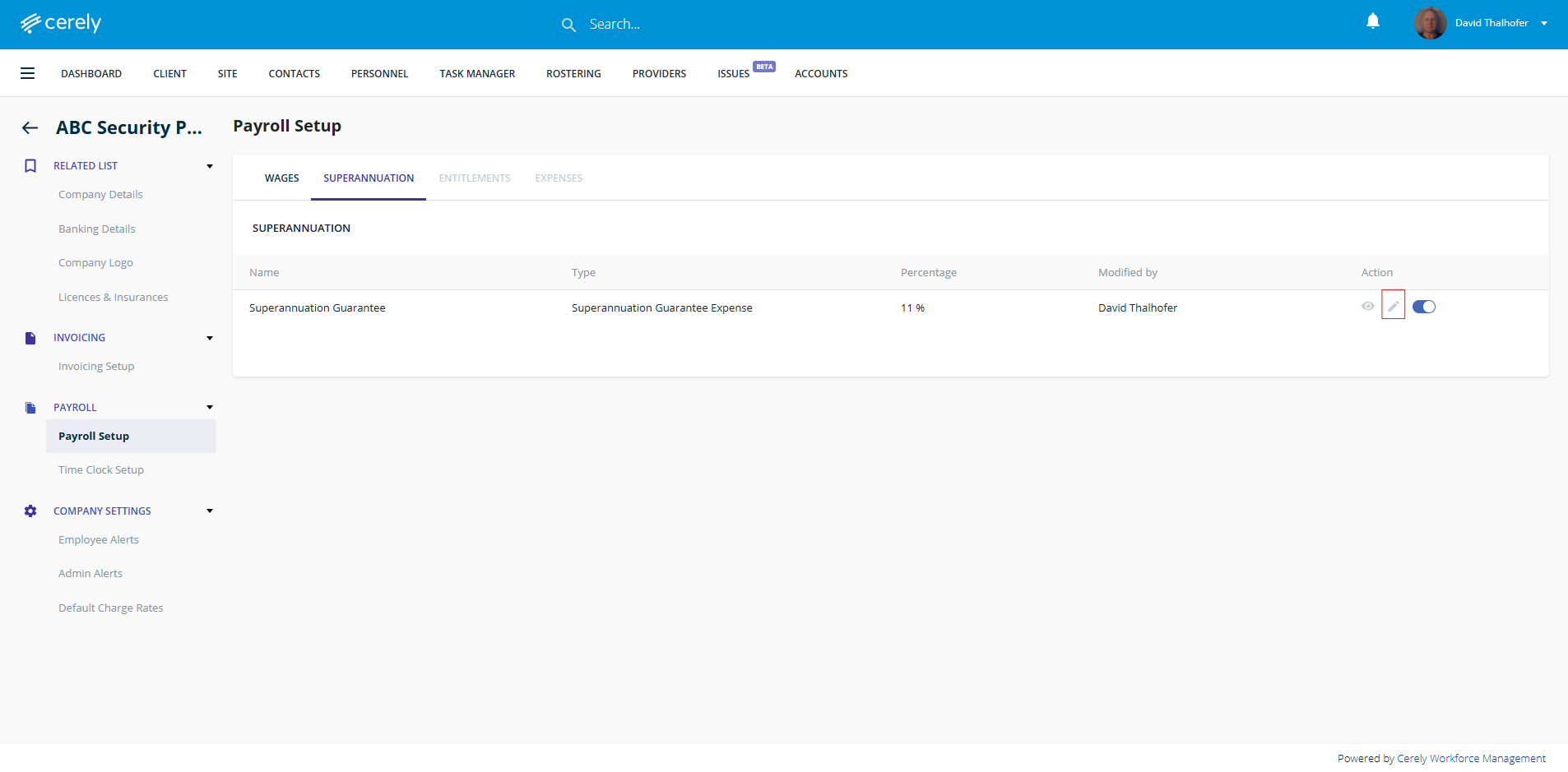Click the hamburger menu icon
Screen dimensions: 1568x772
tap(27, 73)
